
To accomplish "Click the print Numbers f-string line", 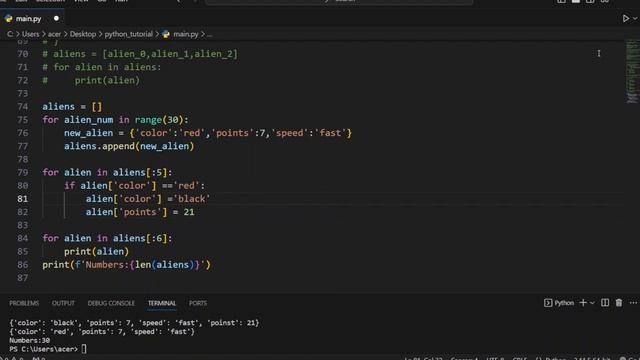I will pos(127,264).
